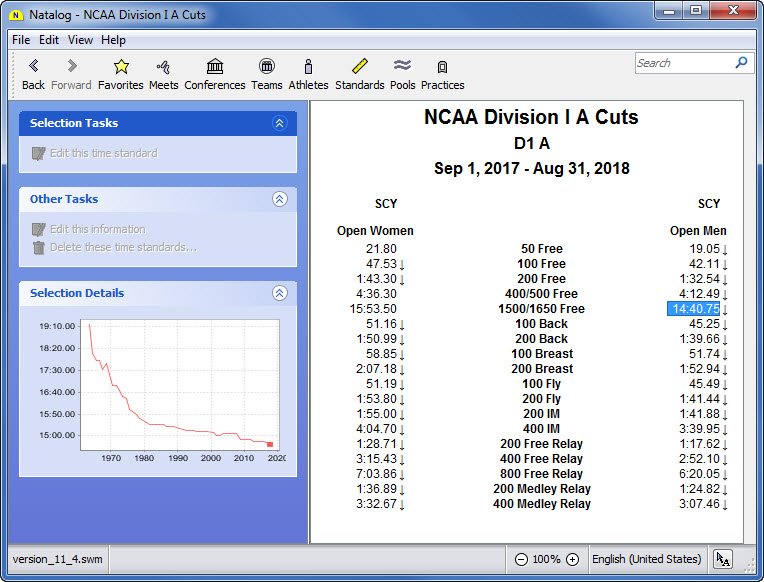Open the Athletes toolbar icon
The image size is (764, 582).
coord(308,67)
